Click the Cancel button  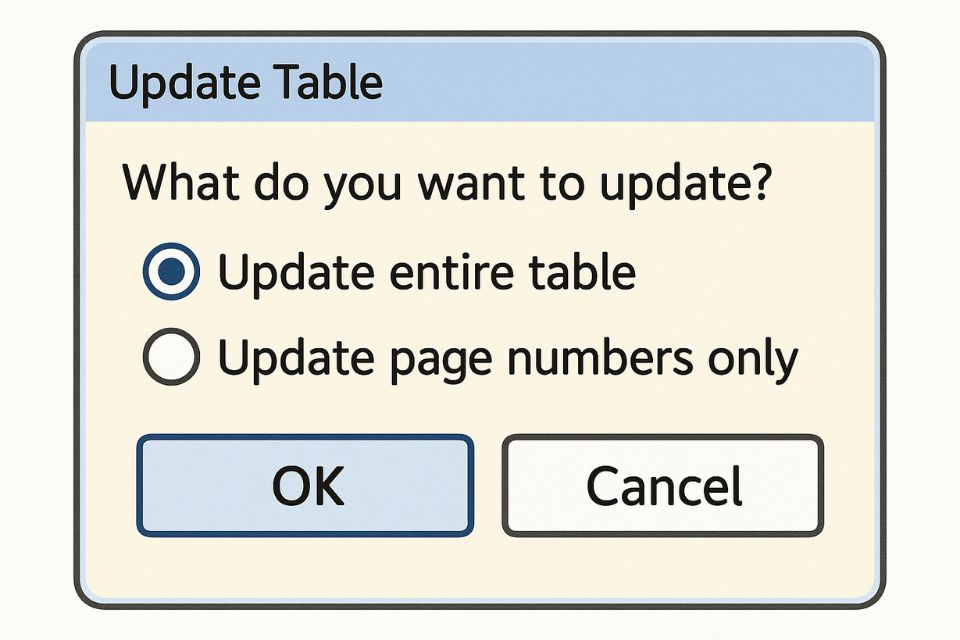coord(662,485)
